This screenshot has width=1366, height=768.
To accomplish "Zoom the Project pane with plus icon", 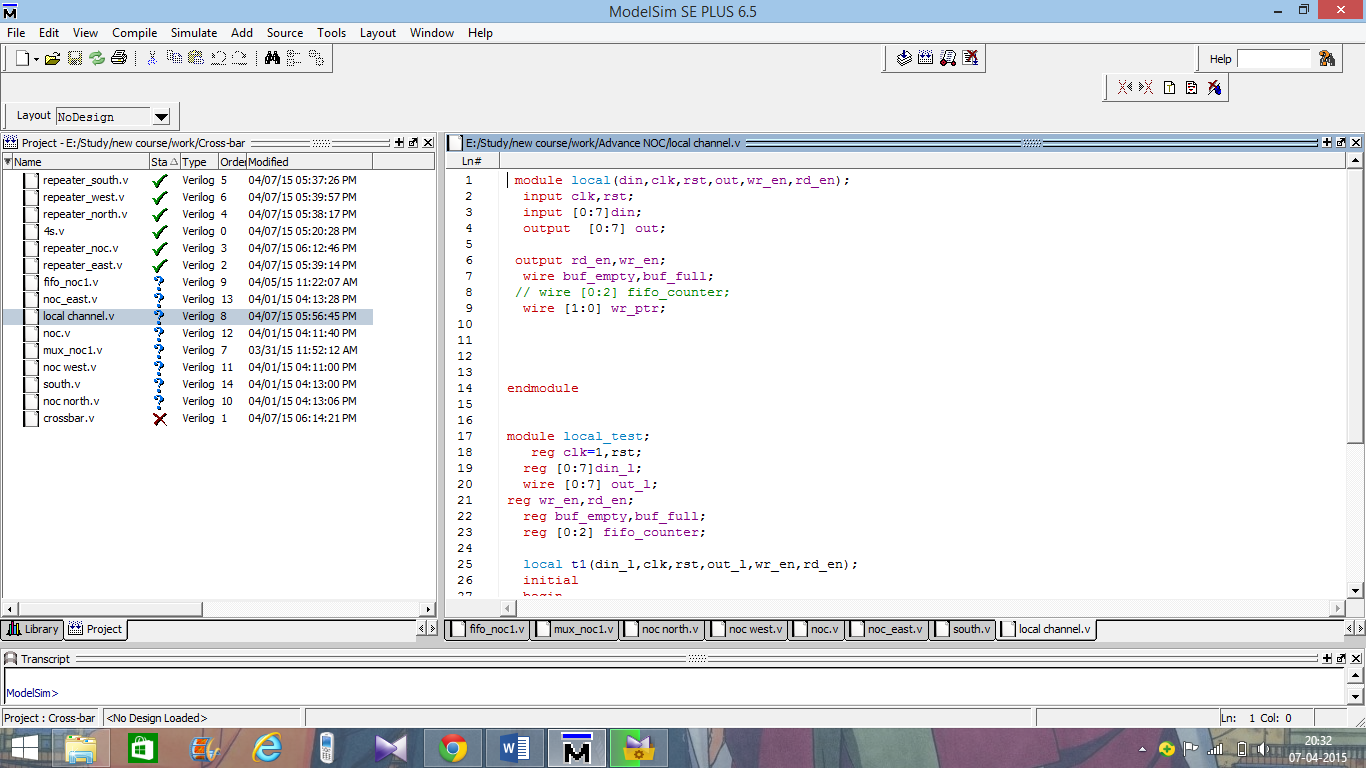I will point(399,143).
